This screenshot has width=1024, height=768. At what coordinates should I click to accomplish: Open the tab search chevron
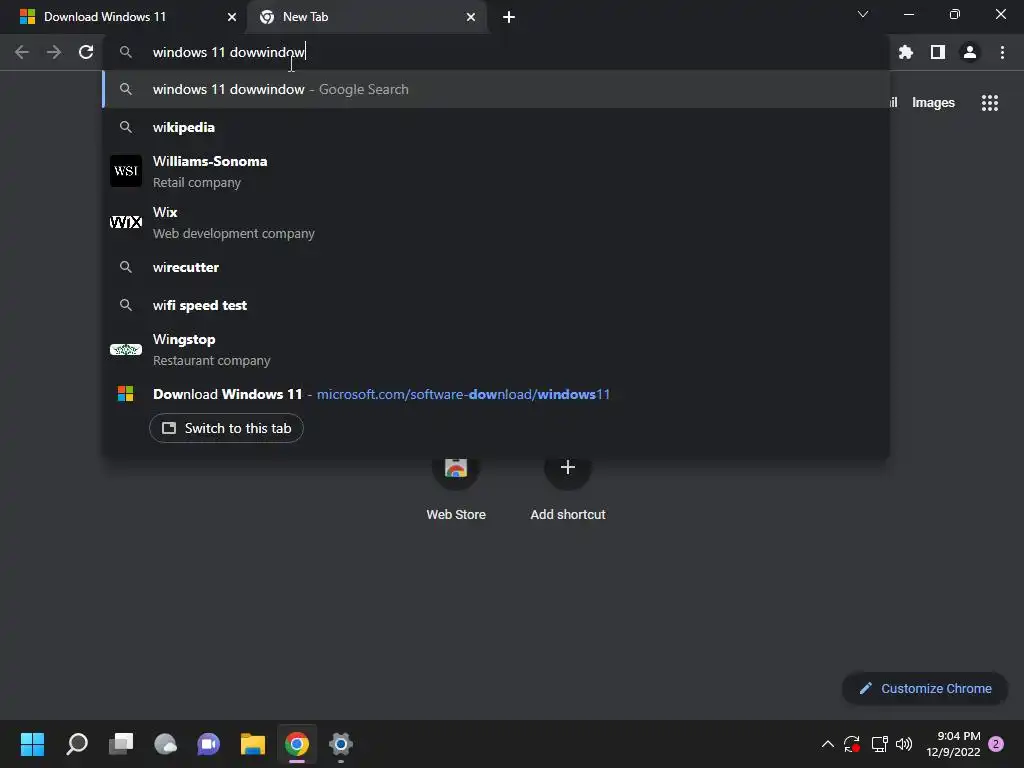(863, 14)
